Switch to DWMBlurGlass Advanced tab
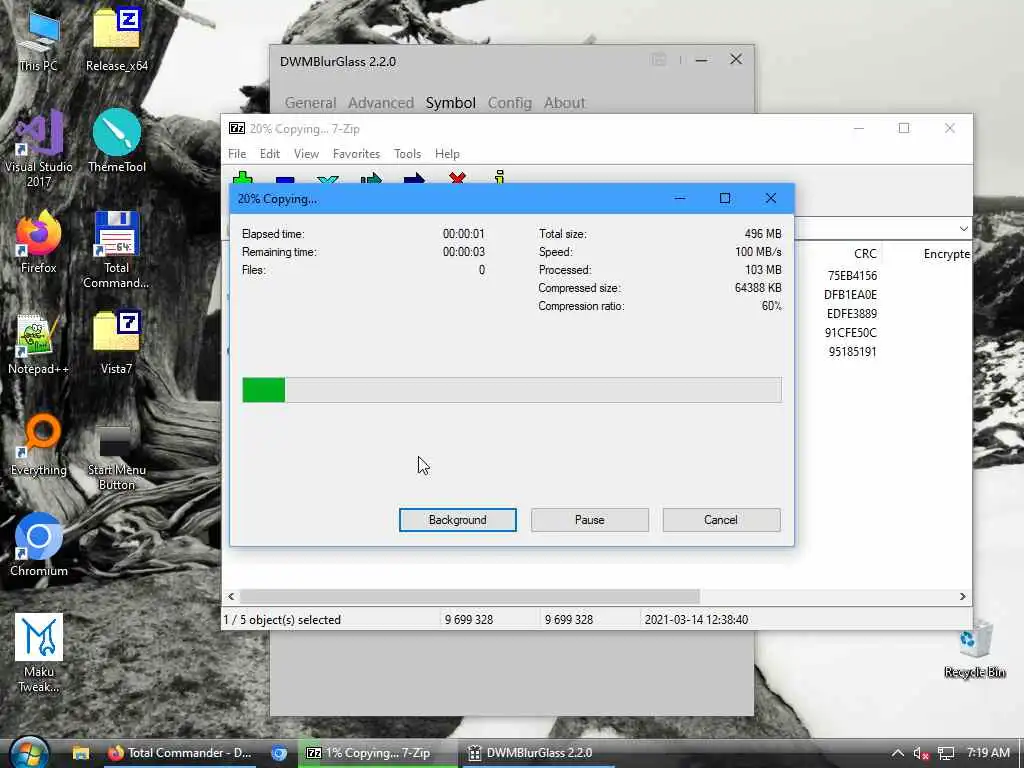 381,103
